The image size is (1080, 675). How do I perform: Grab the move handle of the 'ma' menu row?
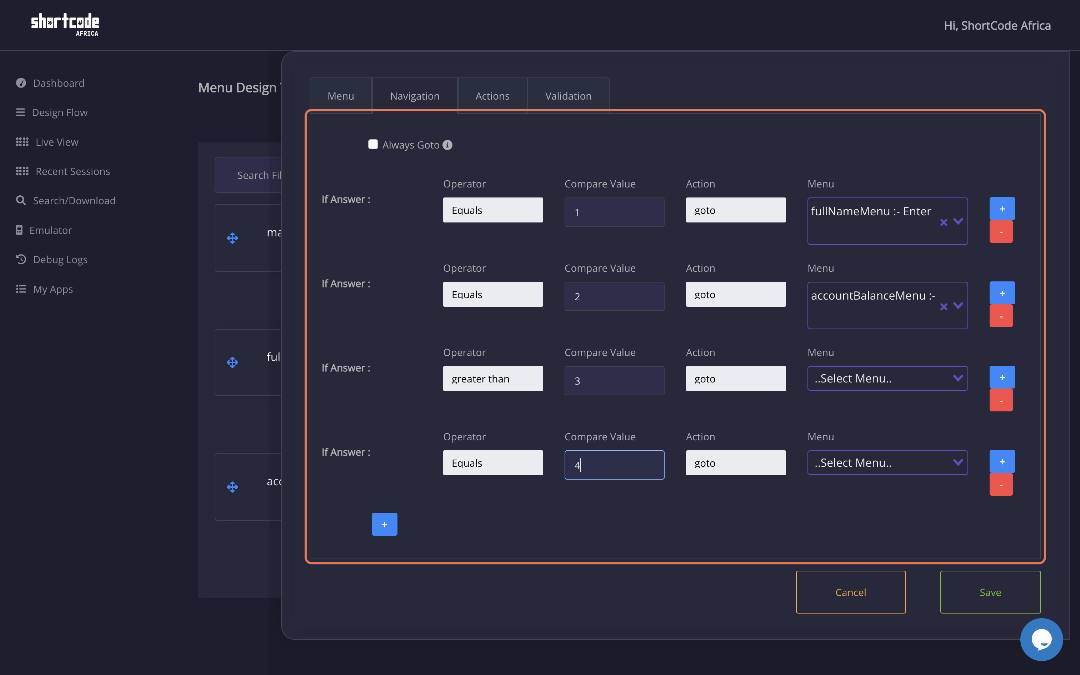[233, 238]
